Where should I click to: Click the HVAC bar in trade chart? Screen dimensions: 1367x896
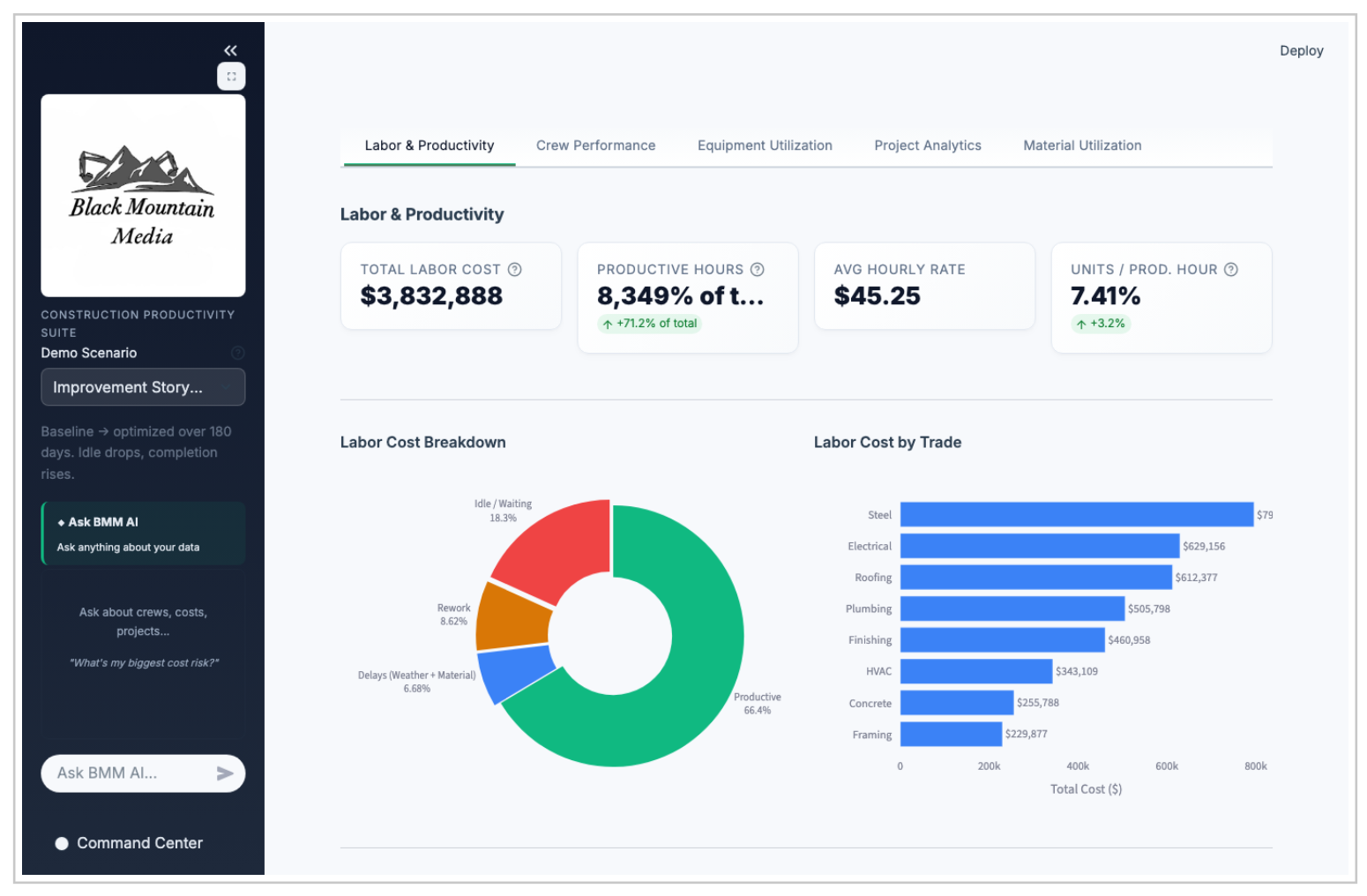[x=976, y=671]
